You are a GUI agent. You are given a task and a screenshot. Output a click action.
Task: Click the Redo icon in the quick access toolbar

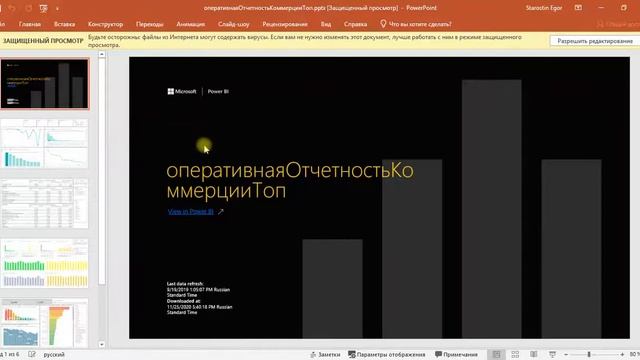[x=28, y=8]
